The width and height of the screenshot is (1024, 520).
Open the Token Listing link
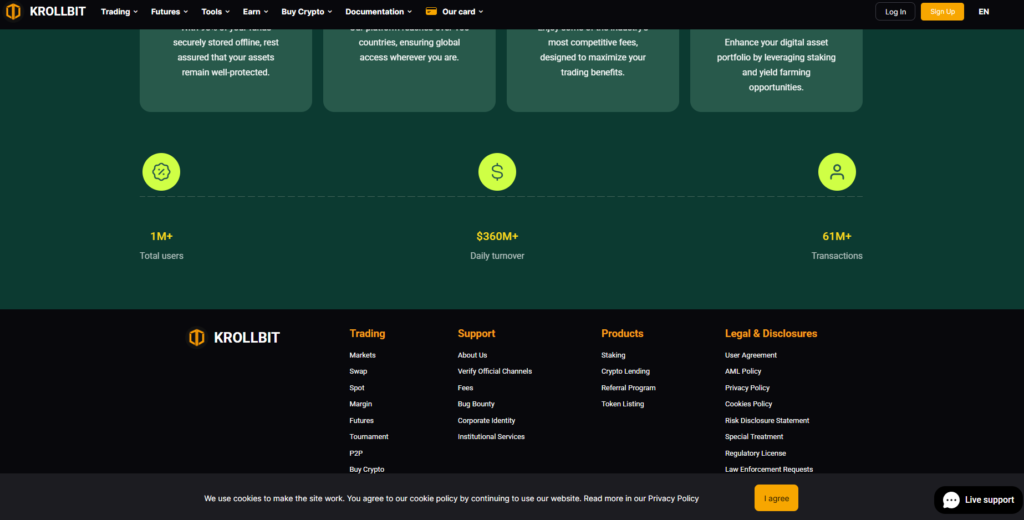(x=622, y=404)
